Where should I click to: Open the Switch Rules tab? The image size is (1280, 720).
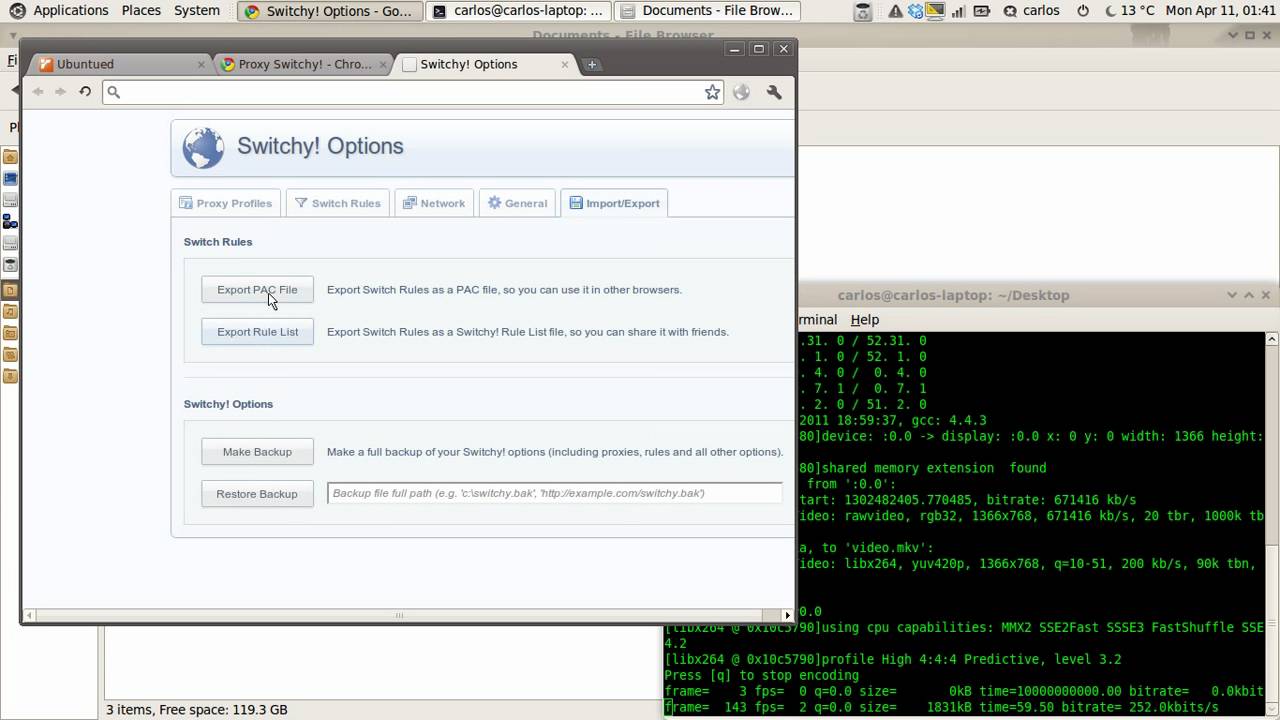coord(337,203)
